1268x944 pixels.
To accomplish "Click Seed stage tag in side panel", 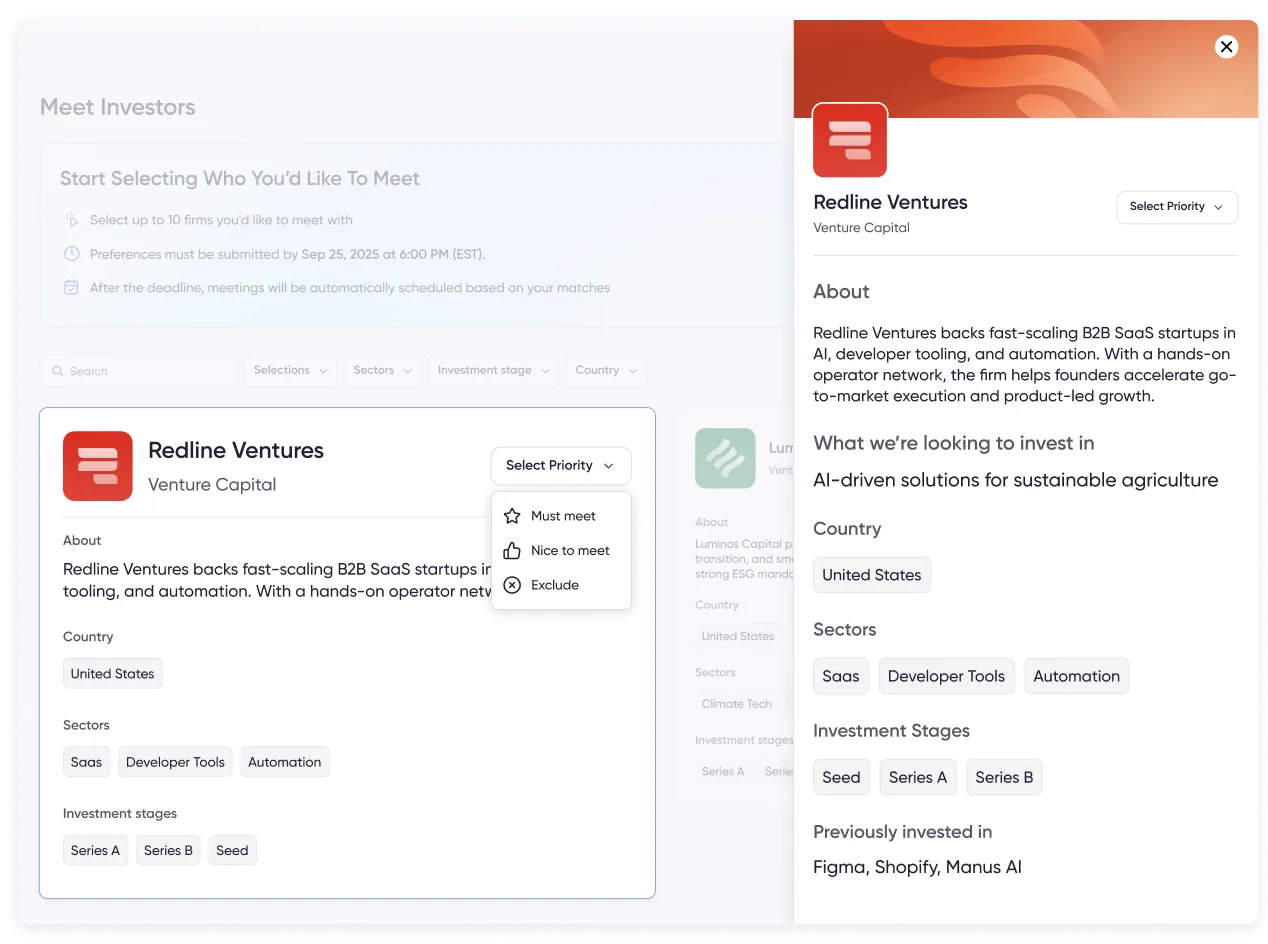I will [x=841, y=777].
